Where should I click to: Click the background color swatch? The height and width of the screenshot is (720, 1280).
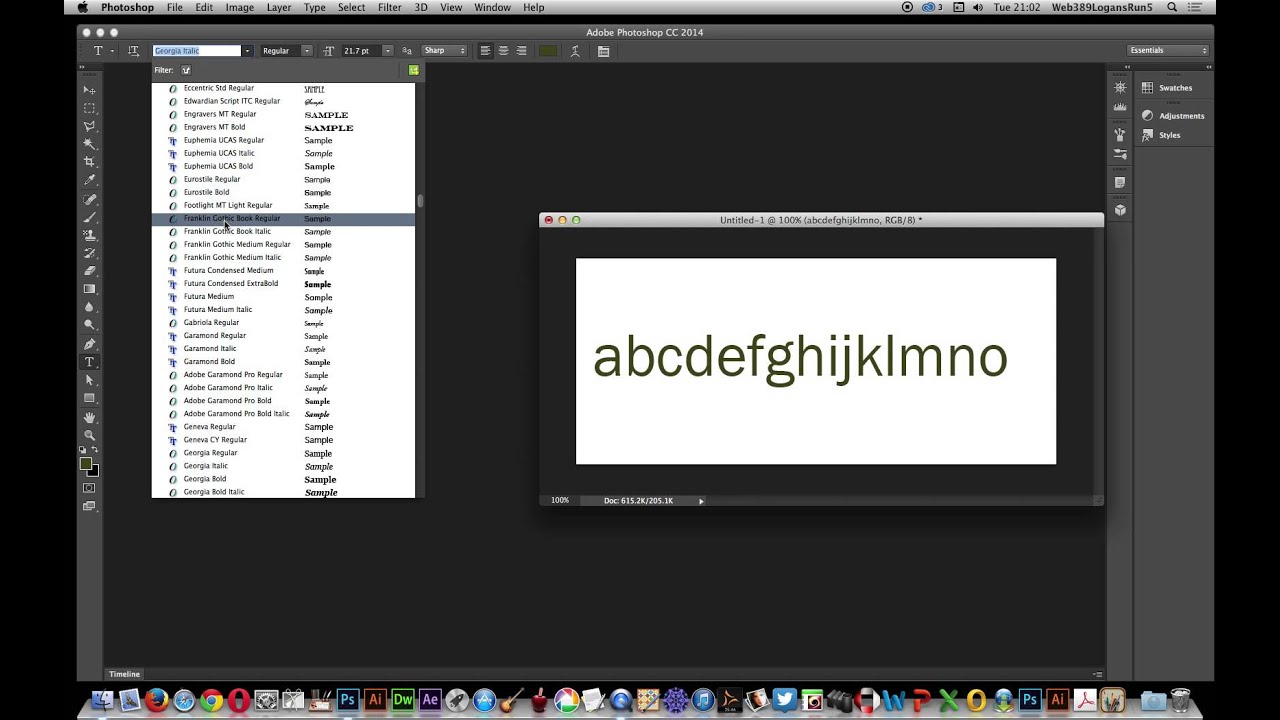pos(93,471)
